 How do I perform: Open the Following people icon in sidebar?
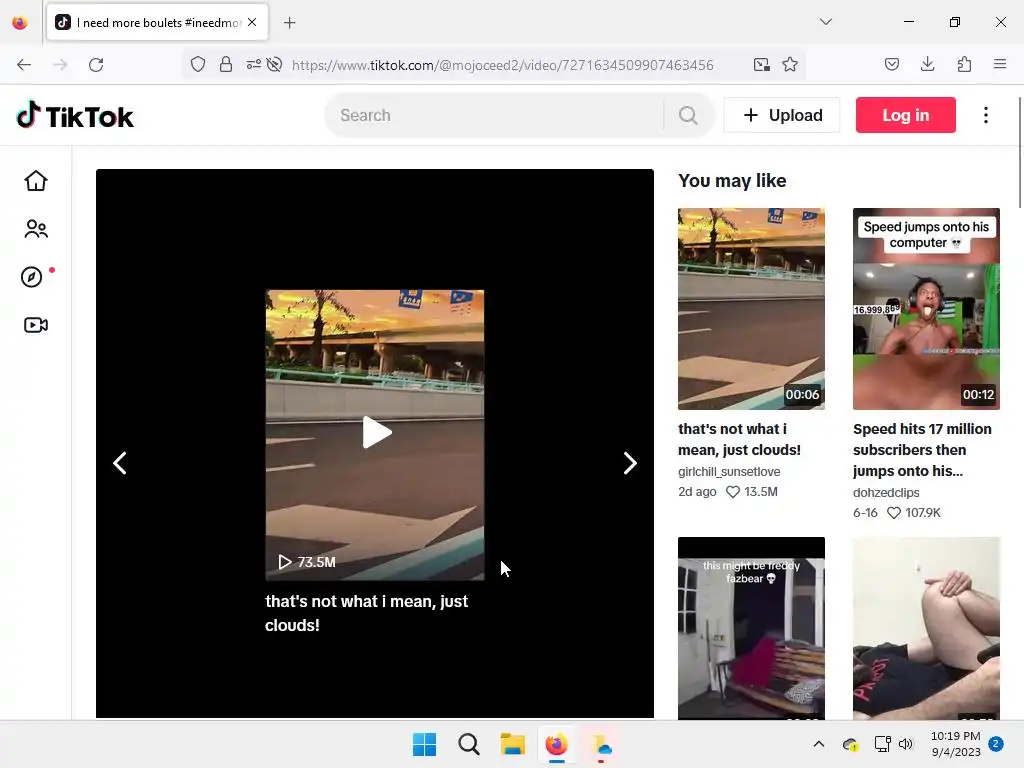pyautogui.click(x=36, y=229)
